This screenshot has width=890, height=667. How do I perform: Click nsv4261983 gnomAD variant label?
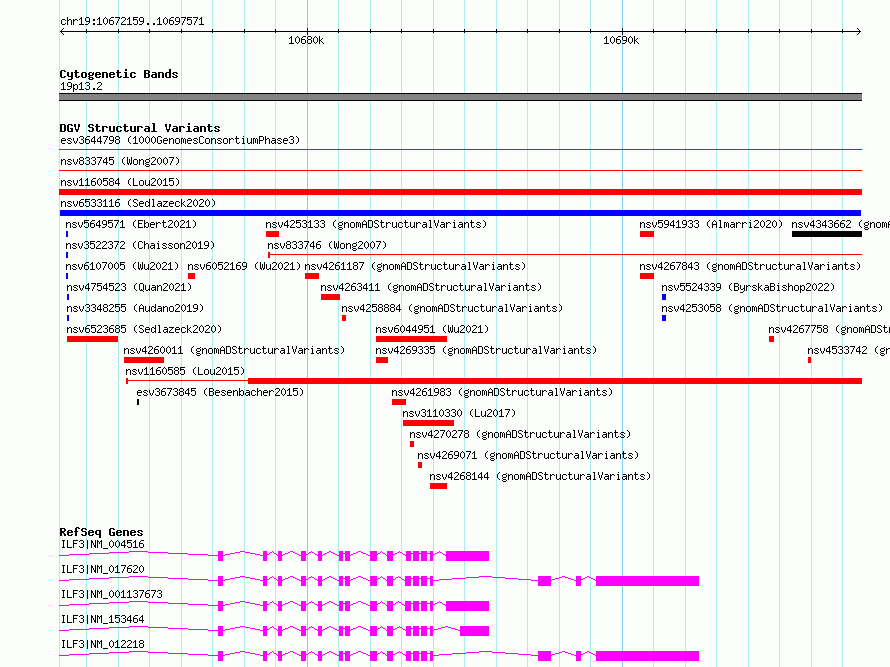tap(502, 392)
